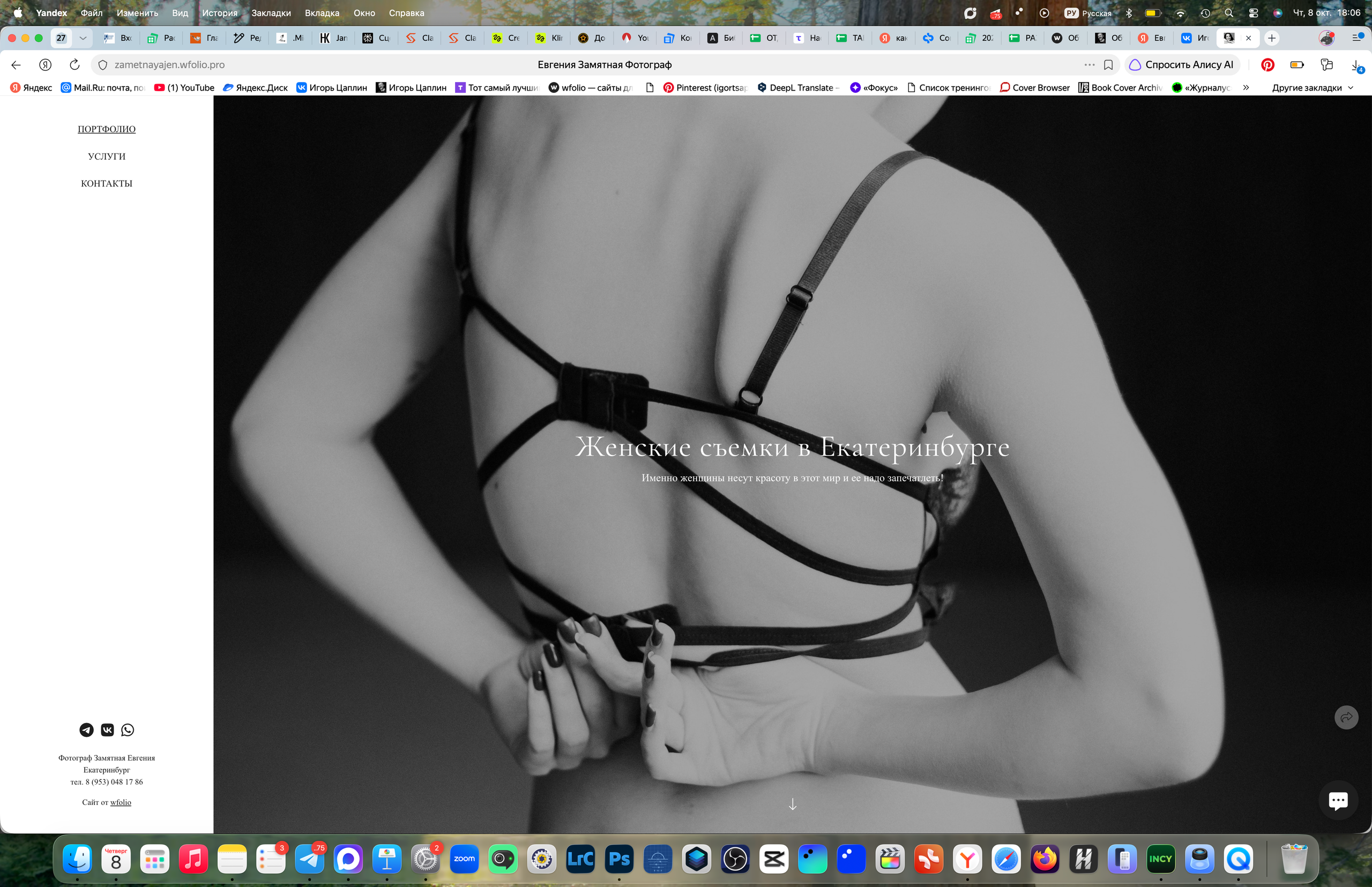Open Finder in the Dock
The height and width of the screenshot is (887, 1372).
click(77, 859)
